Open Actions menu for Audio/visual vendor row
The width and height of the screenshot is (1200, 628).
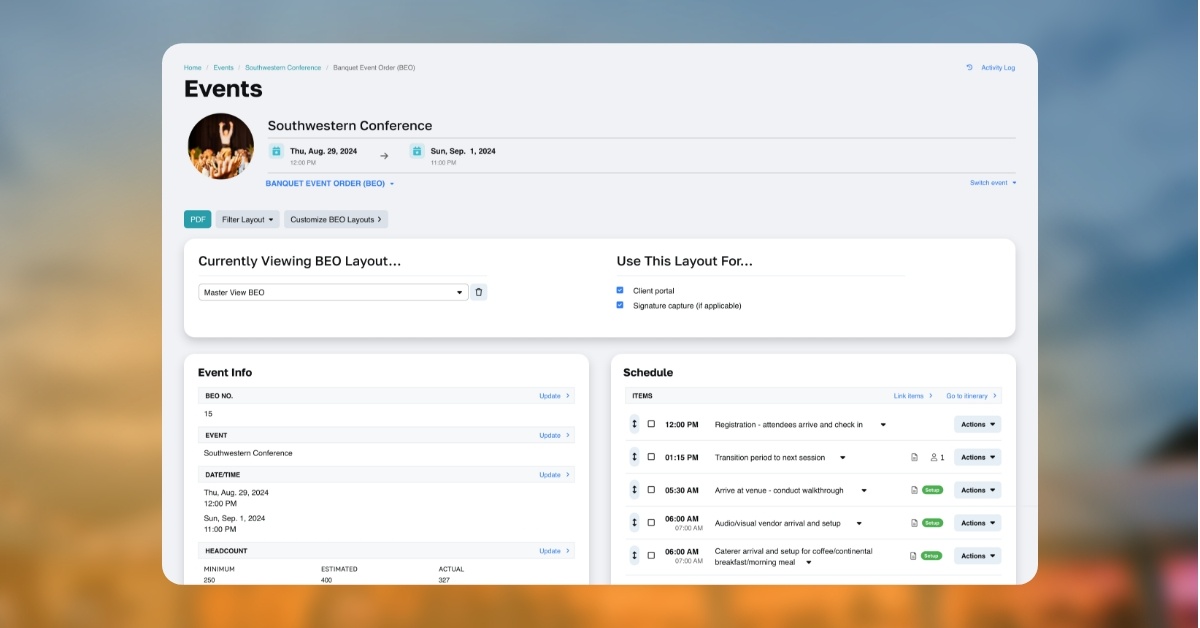coord(977,523)
